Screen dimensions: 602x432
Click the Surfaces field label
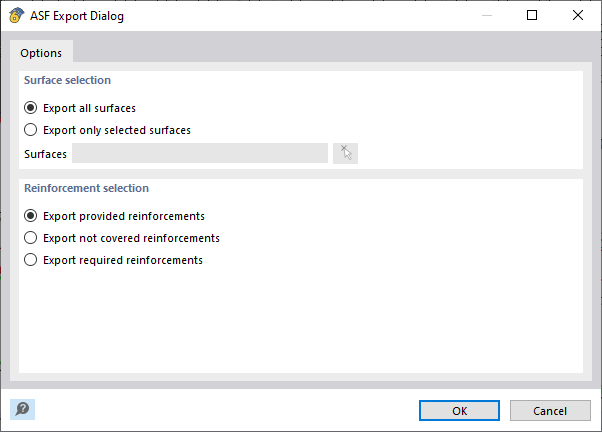tap(45, 154)
